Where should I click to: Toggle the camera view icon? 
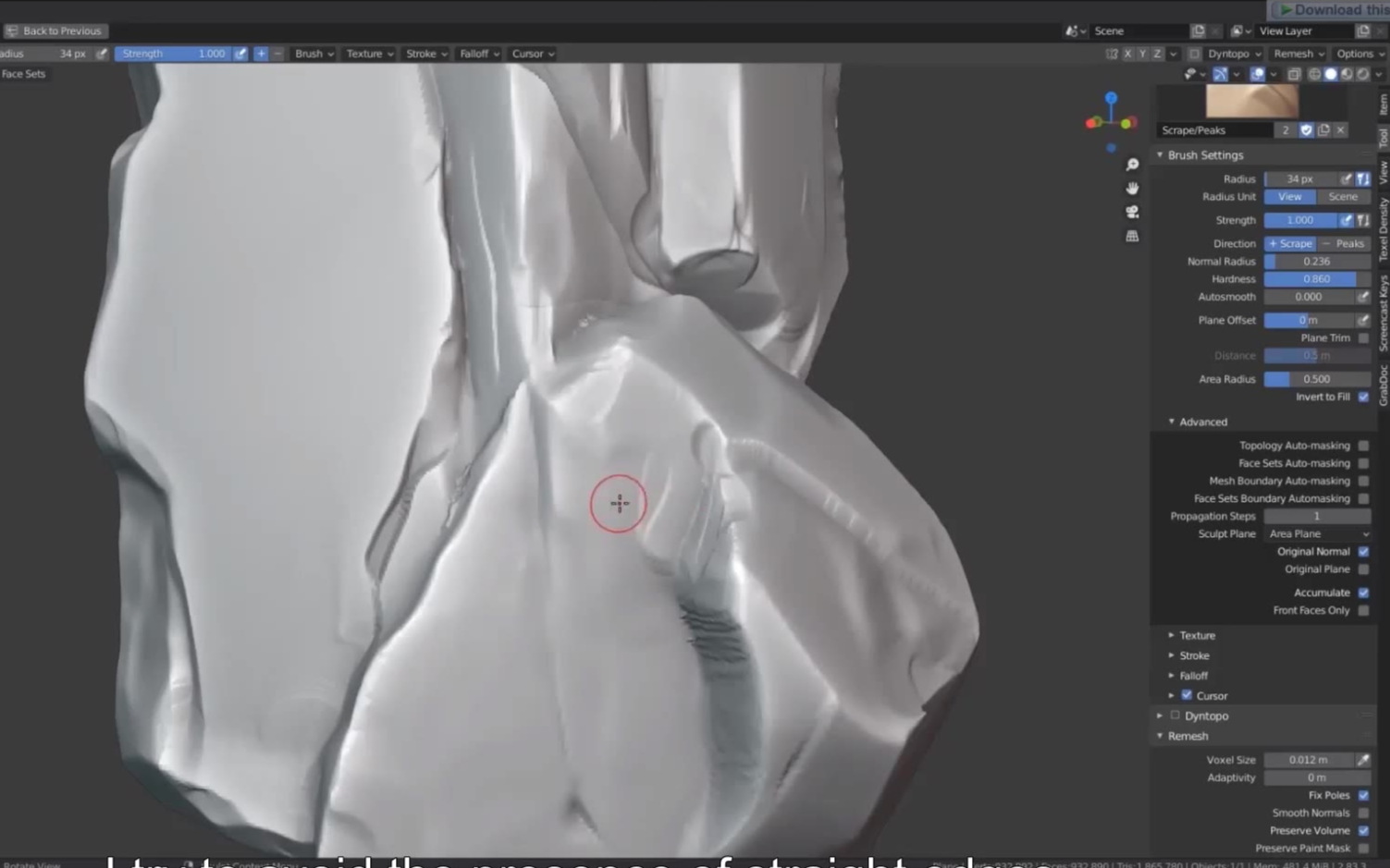[x=1132, y=212]
